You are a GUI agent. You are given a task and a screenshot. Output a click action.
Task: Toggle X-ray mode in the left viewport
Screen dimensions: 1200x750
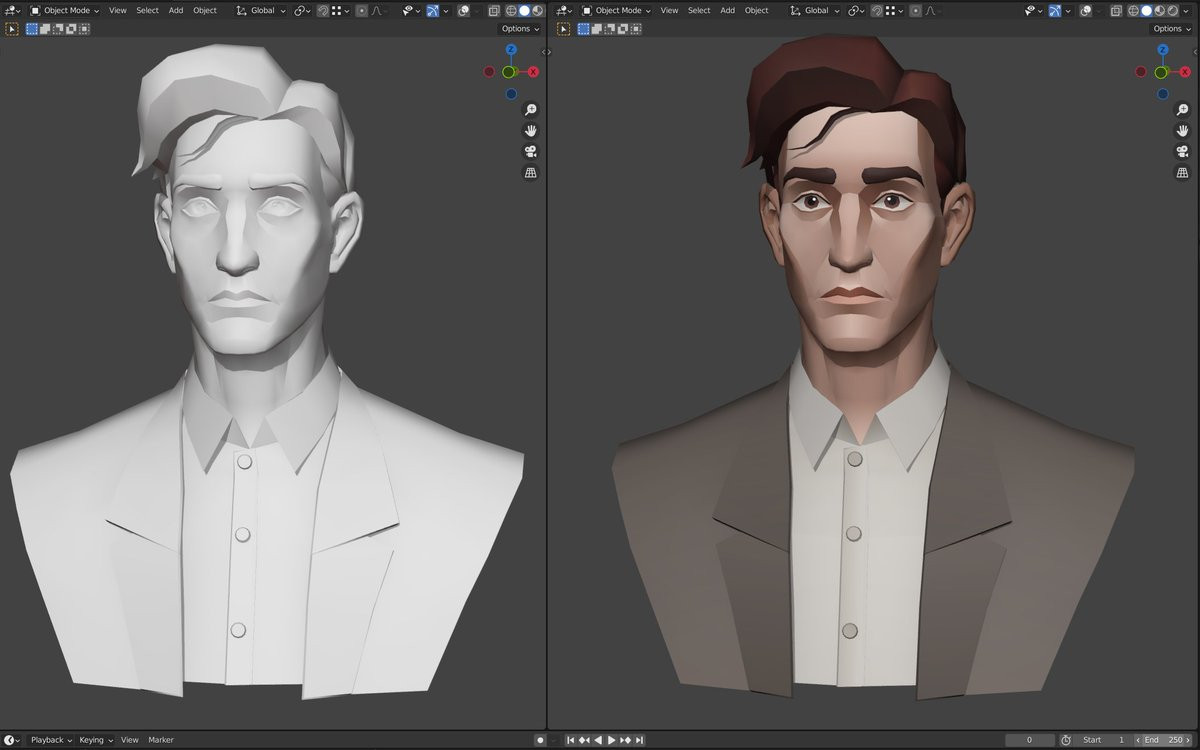click(495, 10)
